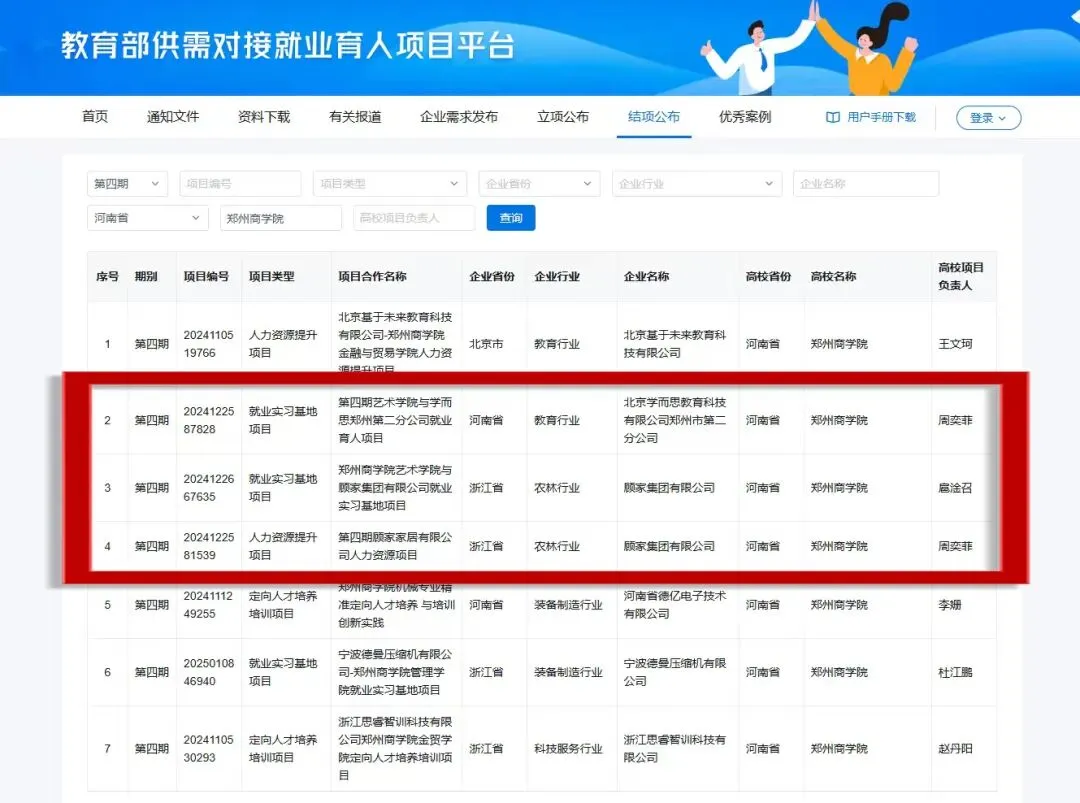The height and width of the screenshot is (803, 1080).
Task: Click row 4 project name 第四期顾家家居有限公司
Action: [395, 546]
